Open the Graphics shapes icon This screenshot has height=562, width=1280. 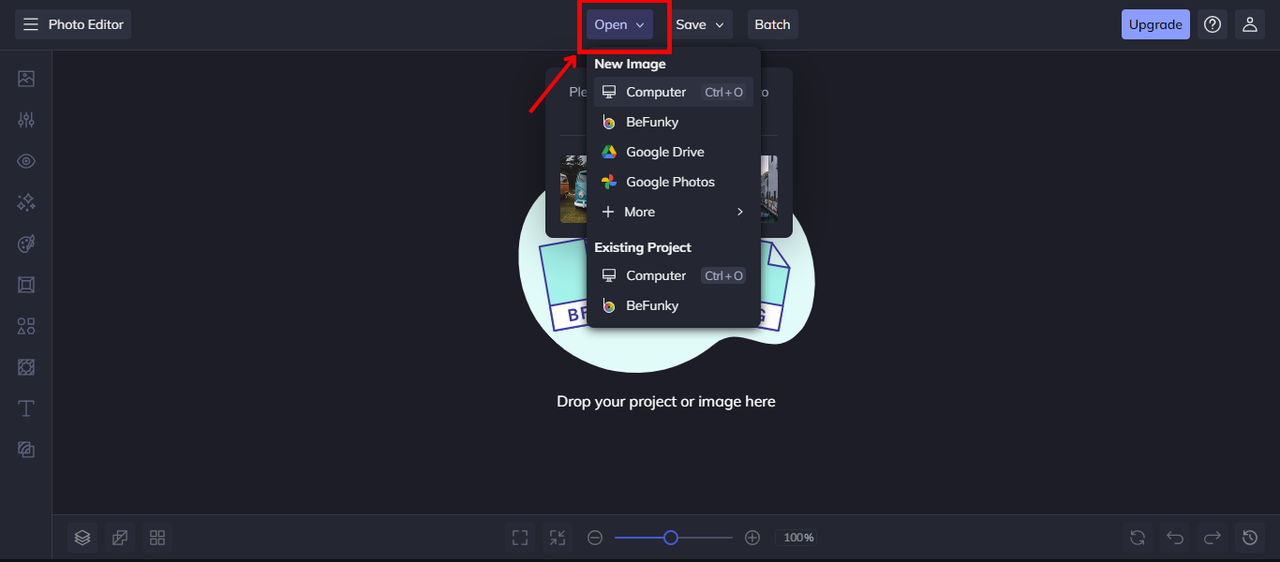click(26, 326)
